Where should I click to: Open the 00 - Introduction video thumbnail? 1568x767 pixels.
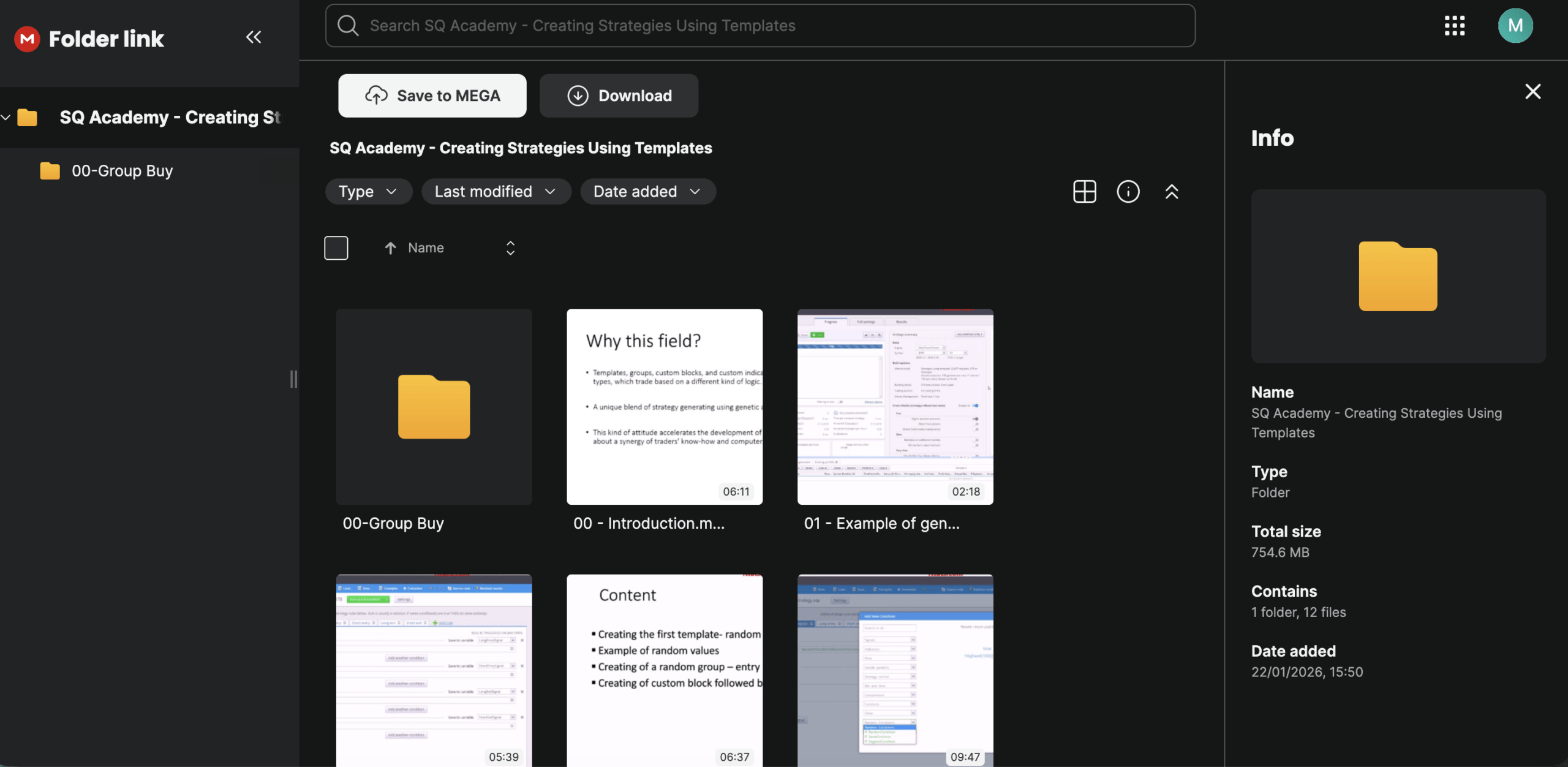point(665,407)
